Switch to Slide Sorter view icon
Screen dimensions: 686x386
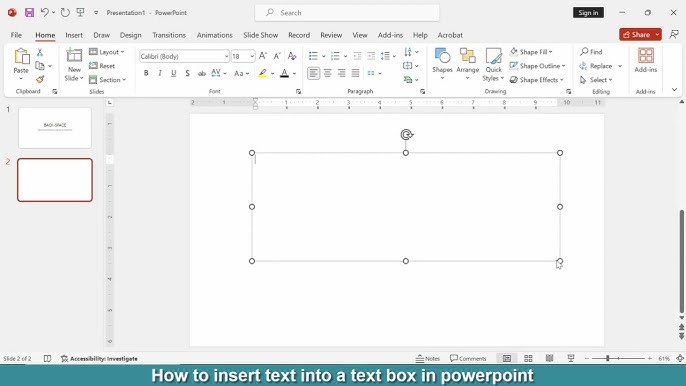click(528, 358)
